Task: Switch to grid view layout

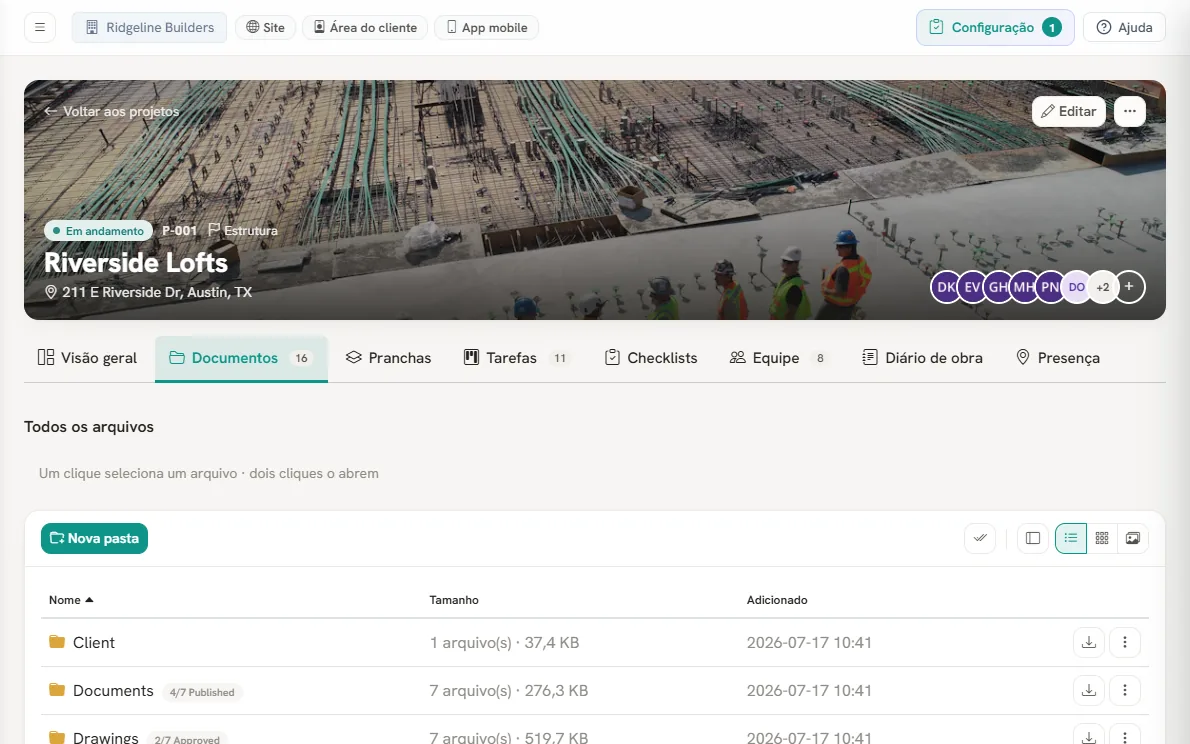Action: 1102,538
